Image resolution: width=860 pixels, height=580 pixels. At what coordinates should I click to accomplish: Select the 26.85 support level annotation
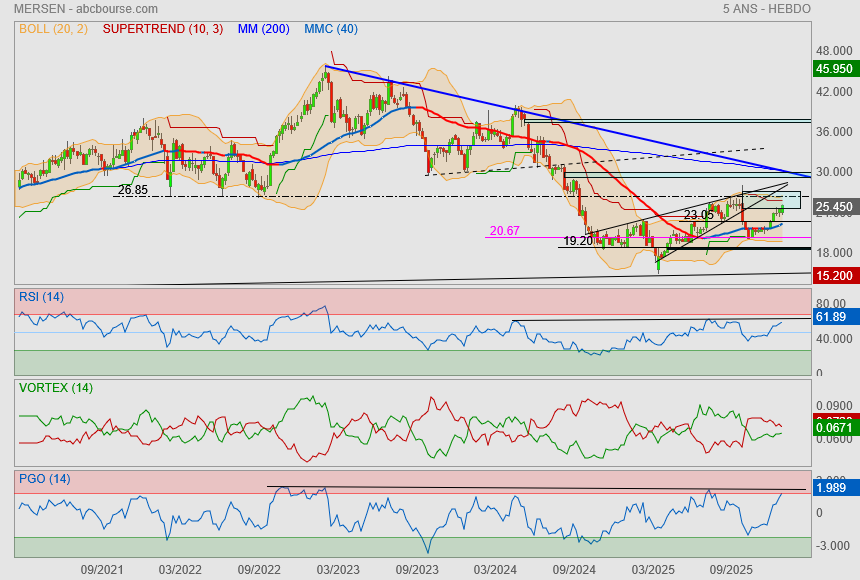[x=132, y=189]
